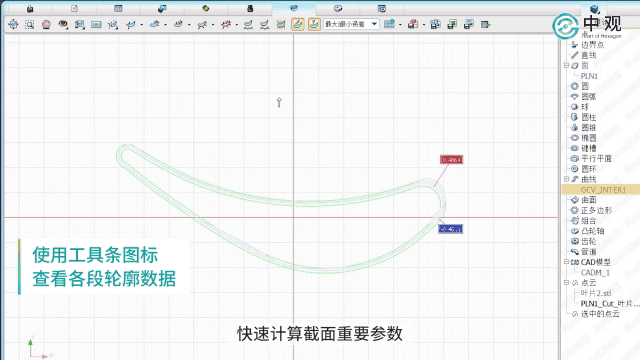Open dropdown arrow beside the report-grid icon

pyautogui.click(x=400, y=25)
